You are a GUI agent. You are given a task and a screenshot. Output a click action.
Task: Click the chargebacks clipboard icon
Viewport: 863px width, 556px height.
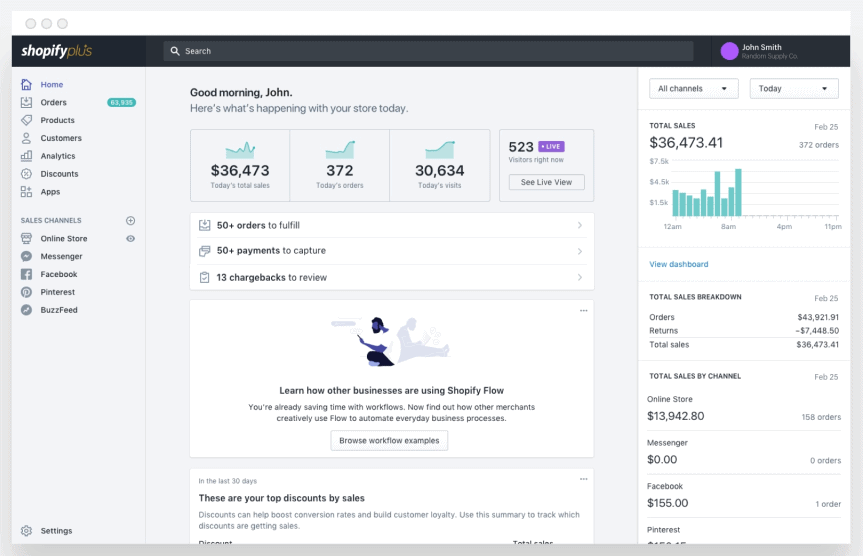205,277
